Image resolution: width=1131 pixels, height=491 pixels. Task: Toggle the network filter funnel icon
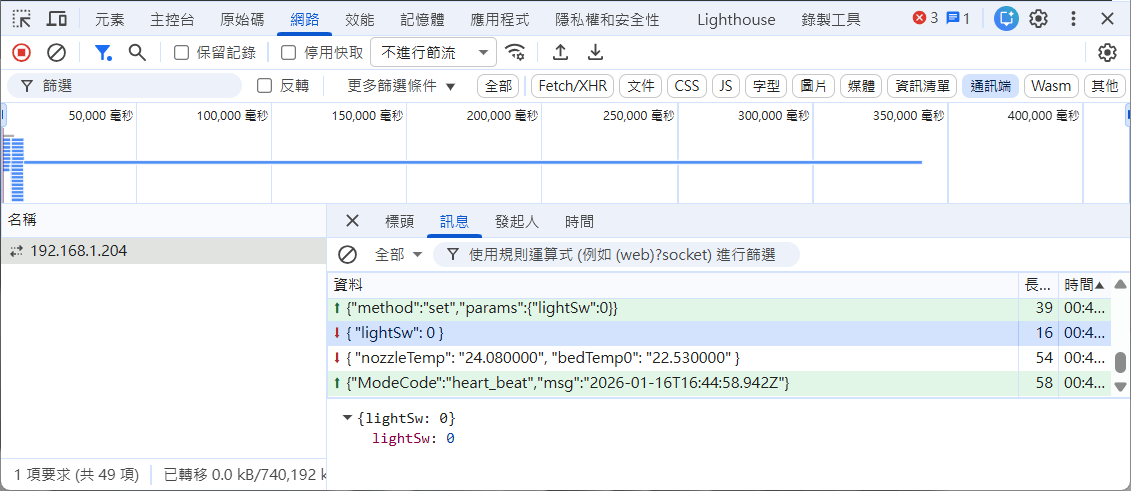click(x=104, y=52)
